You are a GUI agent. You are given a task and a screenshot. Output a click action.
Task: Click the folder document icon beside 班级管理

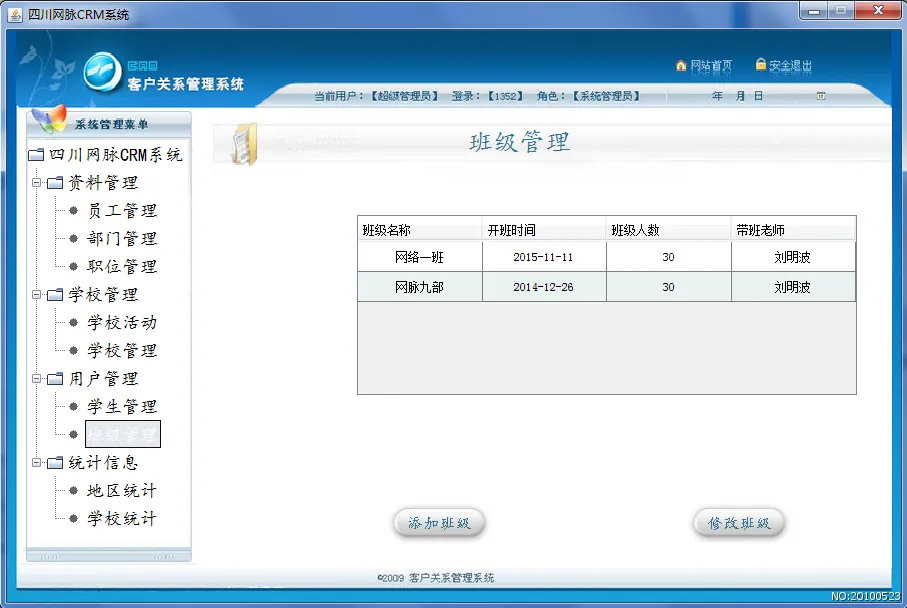[x=243, y=143]
